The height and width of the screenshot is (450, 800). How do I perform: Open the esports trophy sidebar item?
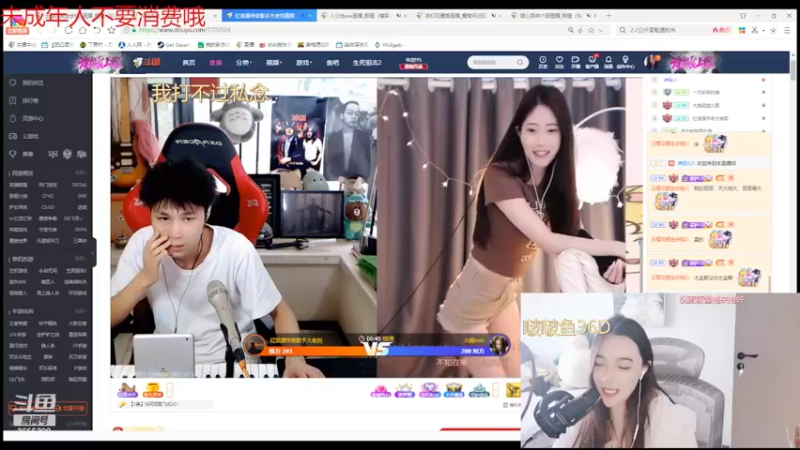coord(21,154)
